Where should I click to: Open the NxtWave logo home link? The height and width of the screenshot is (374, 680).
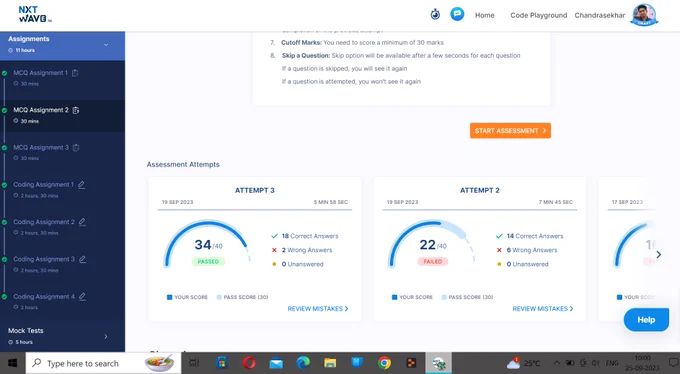35,14
